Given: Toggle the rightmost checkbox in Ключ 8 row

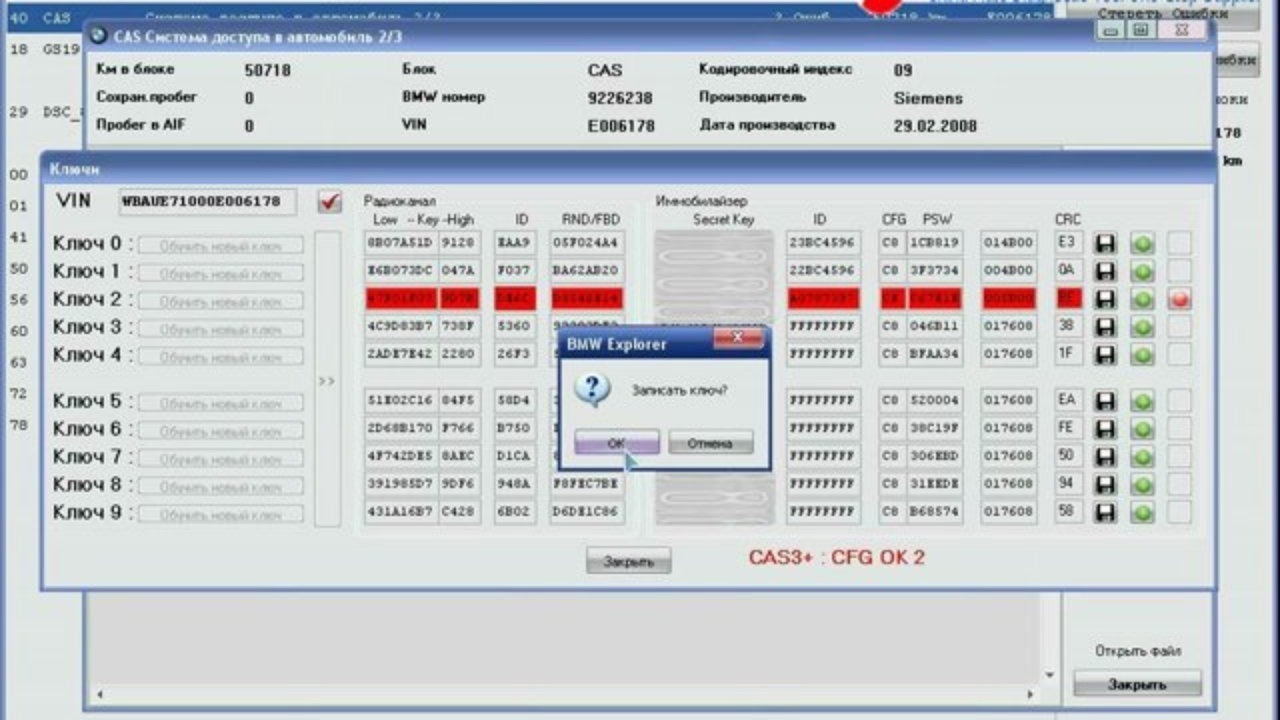Looking at the screenshot, I should (1180, 485).
